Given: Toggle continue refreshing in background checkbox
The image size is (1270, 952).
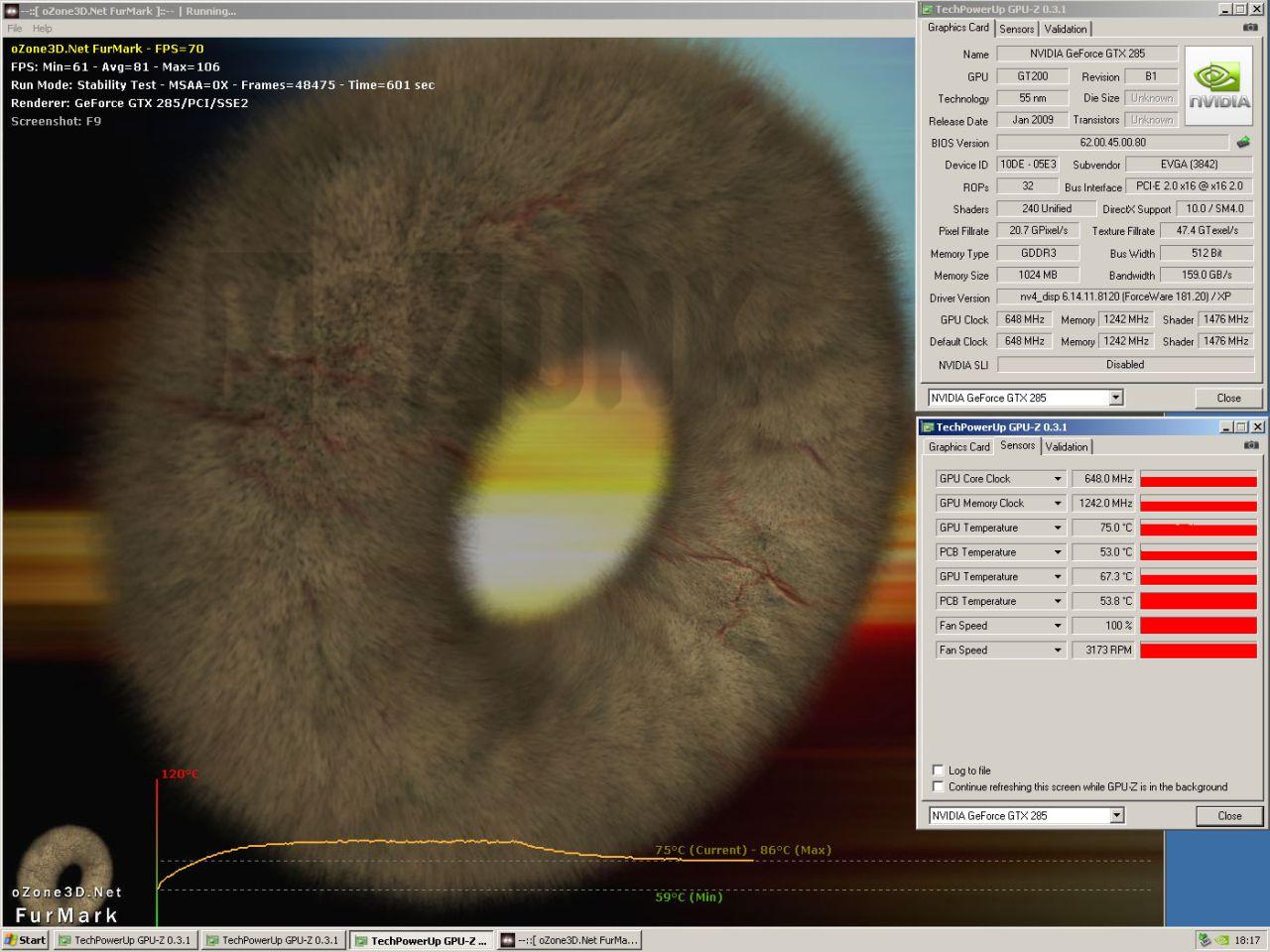Looking at the screenshot, I should 938,786.
